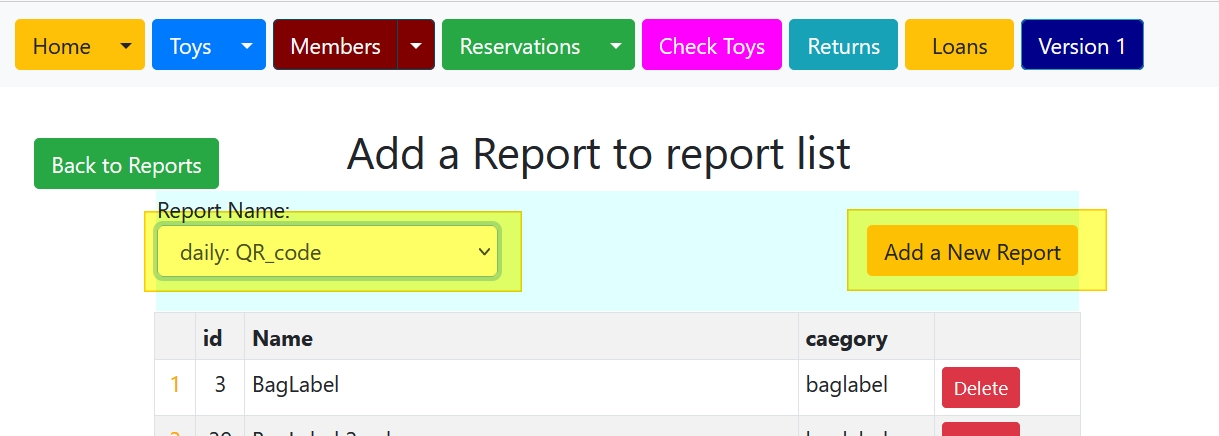Open the Toys dropdown arrow
Image resolution: width=1219 pixels, height=436 pixels.
click(x=247, y=45)
